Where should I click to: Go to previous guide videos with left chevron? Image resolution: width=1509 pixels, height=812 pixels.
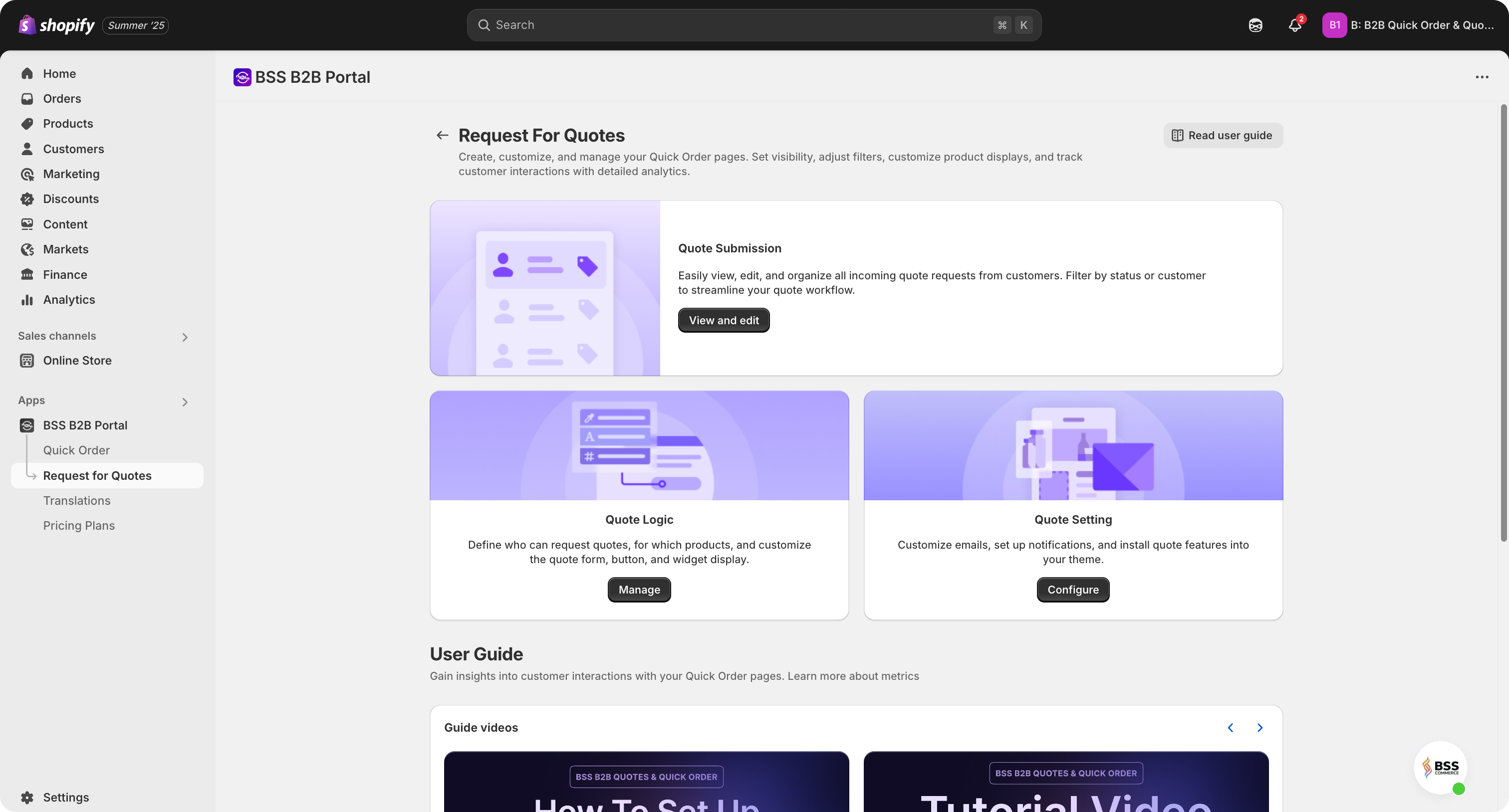(x=1231, y=728)
